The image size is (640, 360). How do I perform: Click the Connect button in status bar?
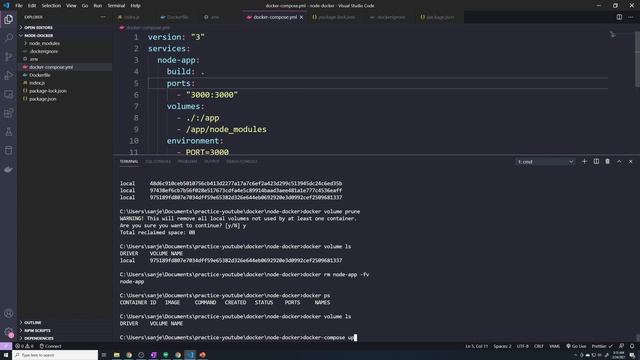(50, 346)
